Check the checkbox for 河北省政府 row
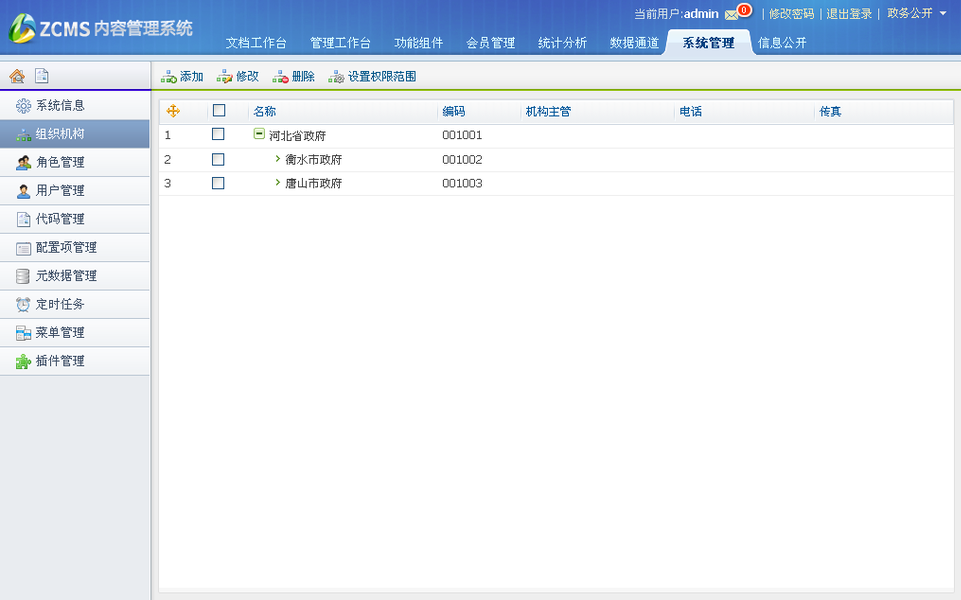 click(218, 135)
